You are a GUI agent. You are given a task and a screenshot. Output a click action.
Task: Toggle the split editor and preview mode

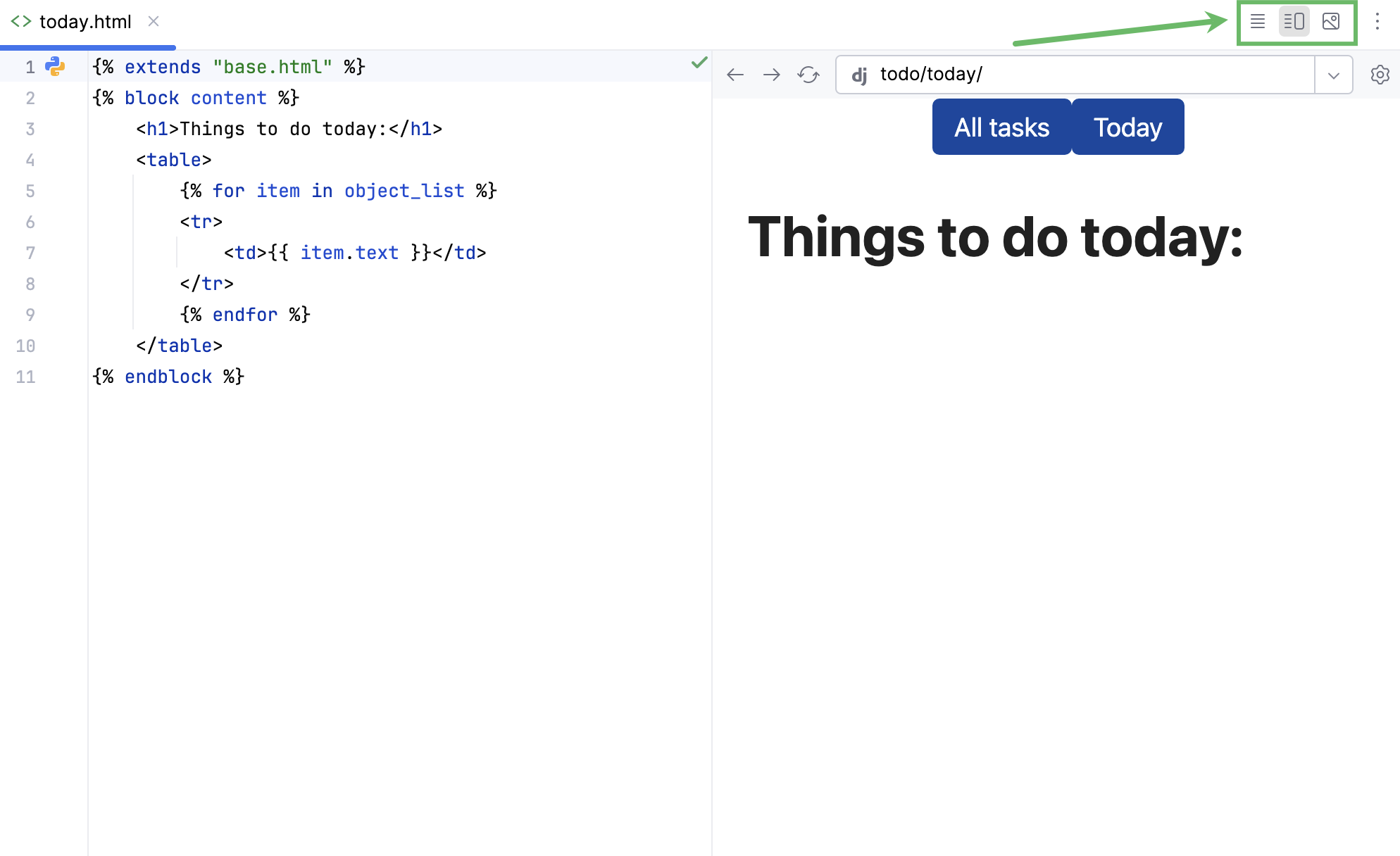click(x=1294, y=22)
